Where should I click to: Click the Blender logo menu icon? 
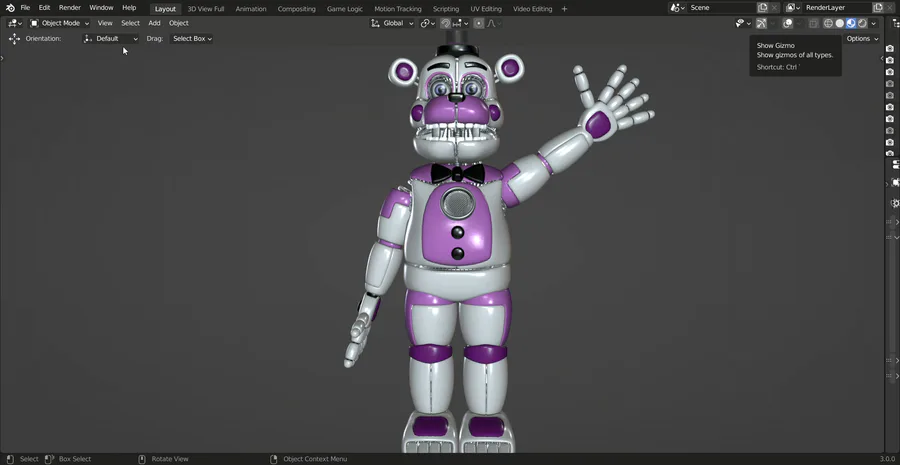(10, 8)
